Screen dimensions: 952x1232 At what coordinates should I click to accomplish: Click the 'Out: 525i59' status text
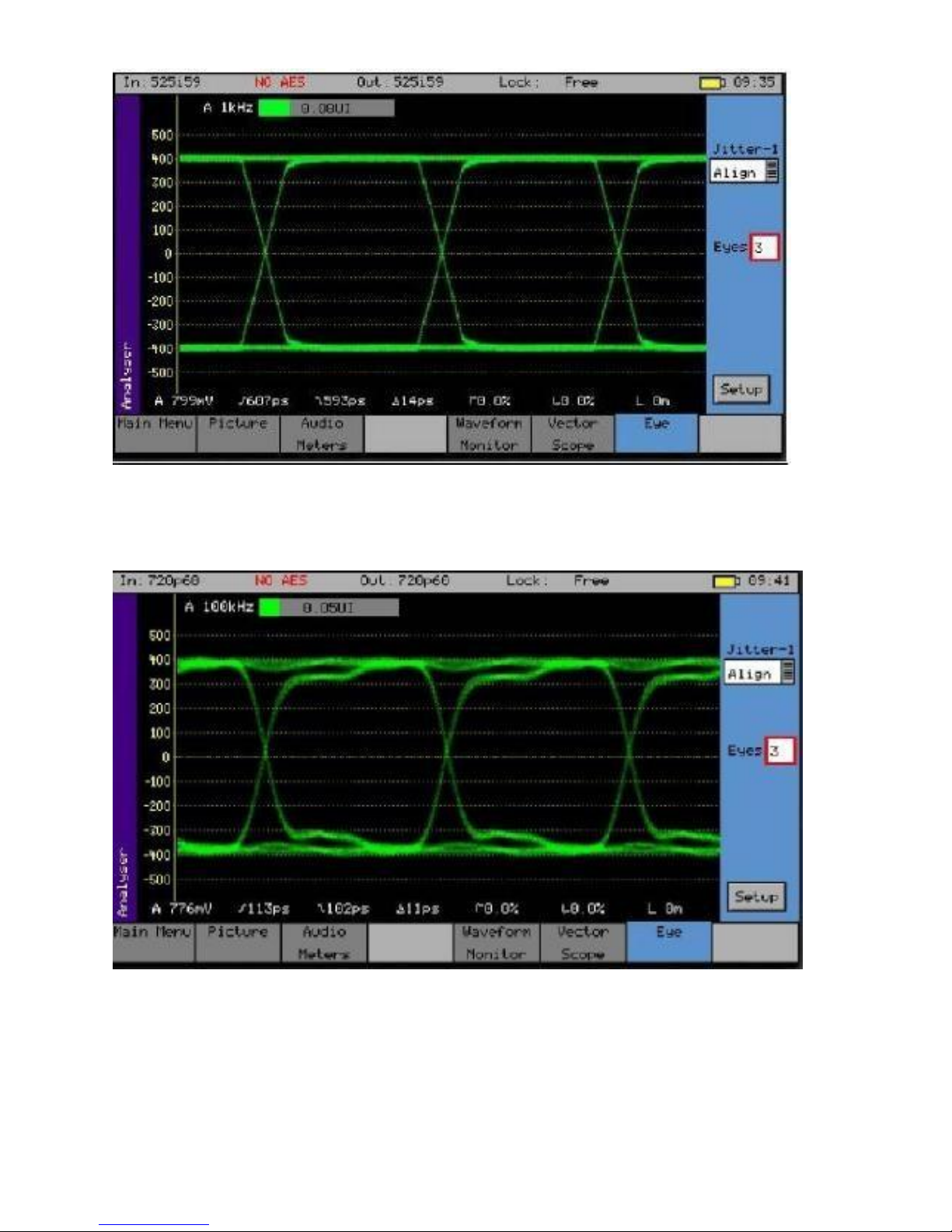(400, 82)
